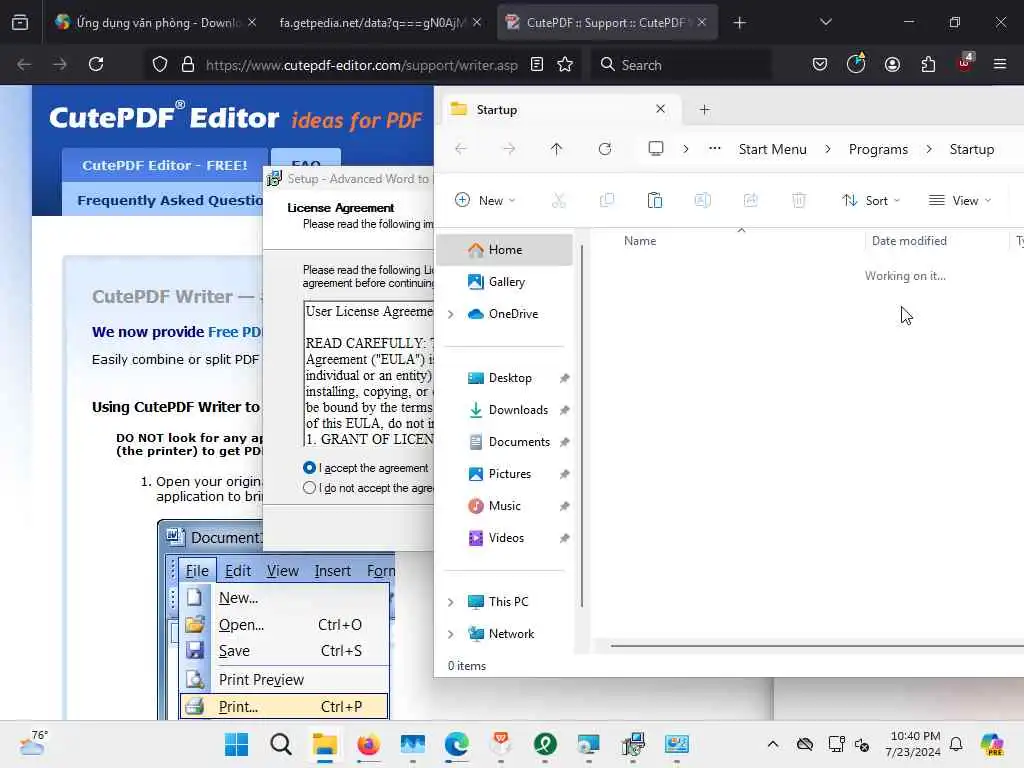Open the weather widget showing 76°
The height and width of the screenshot is (768, 1024).
33,743
